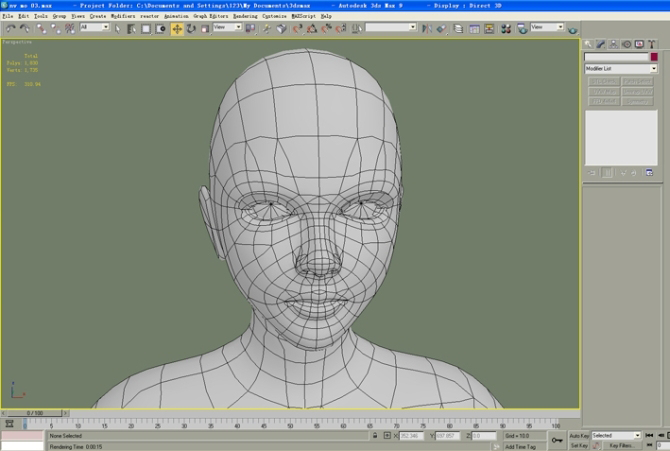
Task: Open the Material Editor from toolbar
Action: 506,29
